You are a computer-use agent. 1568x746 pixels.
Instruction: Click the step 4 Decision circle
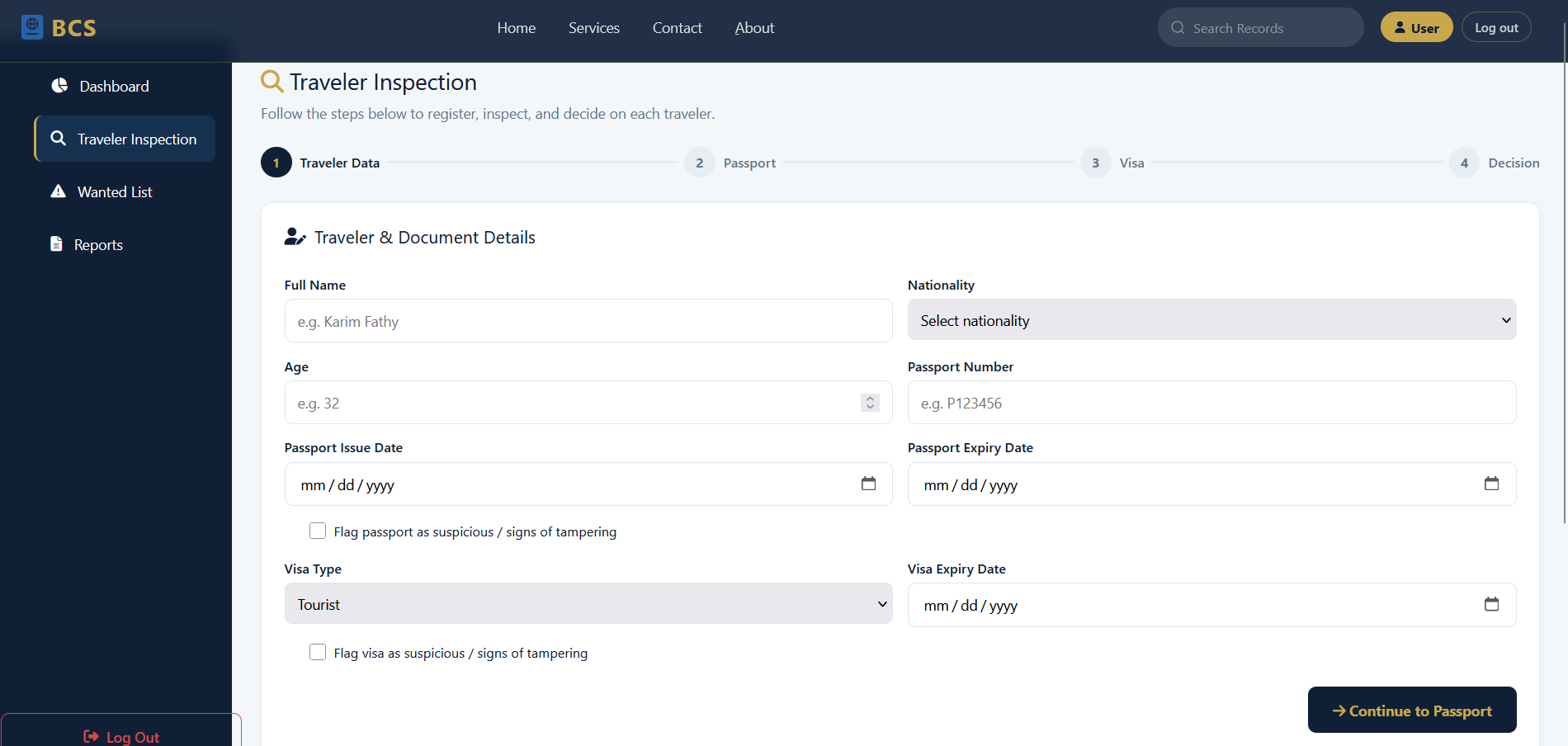1465,163
